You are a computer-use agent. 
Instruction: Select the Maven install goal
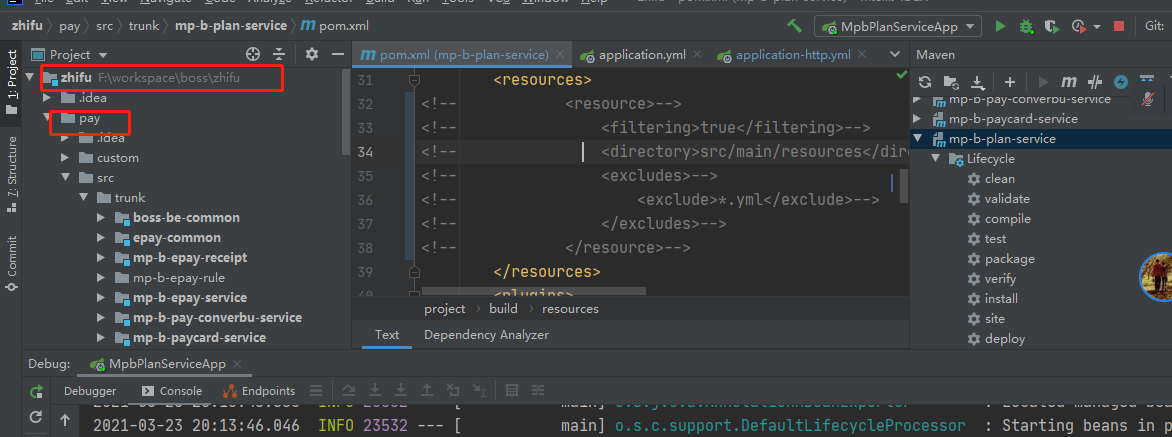tap(993, 299)
